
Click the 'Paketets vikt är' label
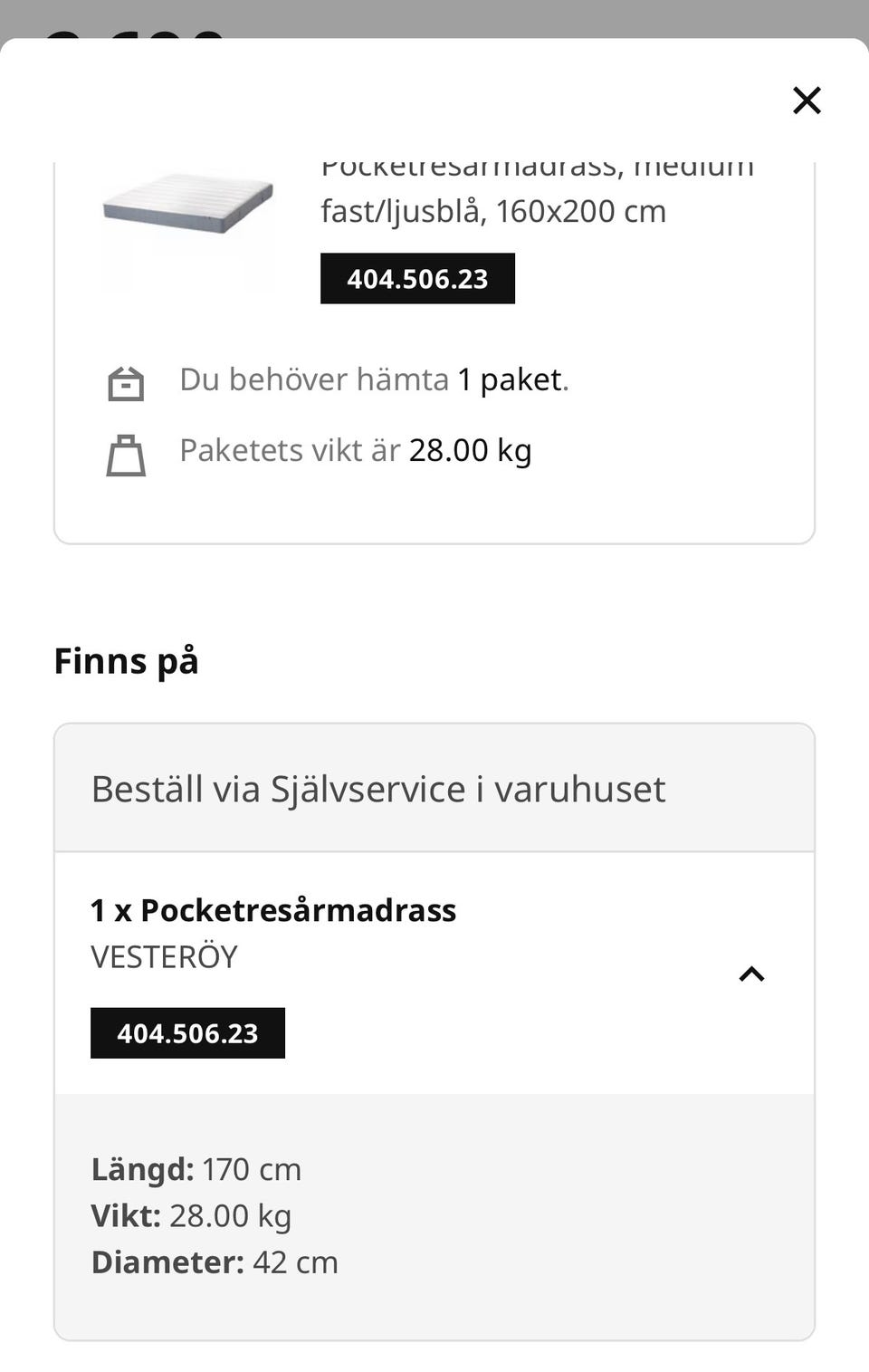[290, 450]
